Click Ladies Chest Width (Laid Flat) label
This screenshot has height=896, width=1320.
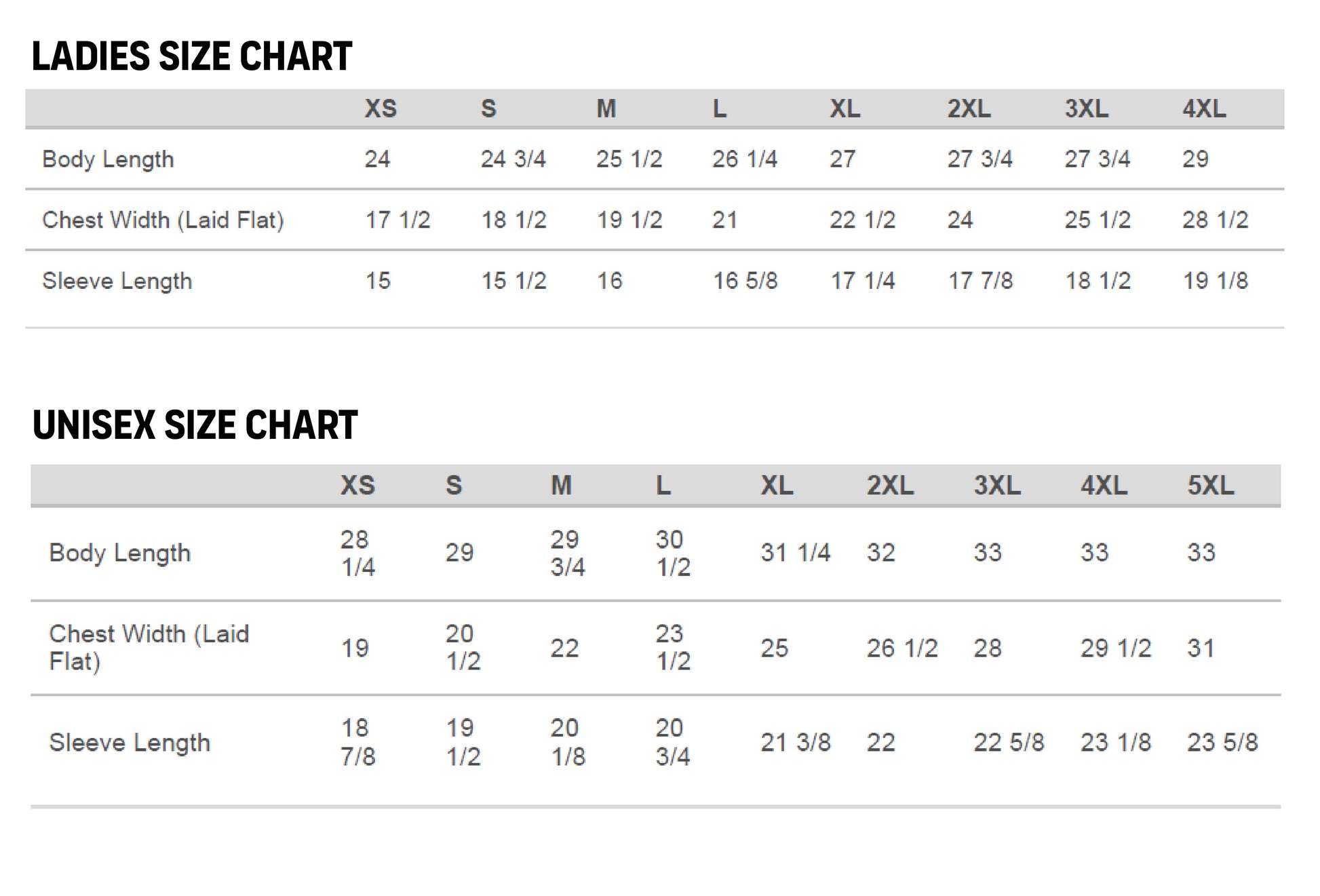[163, 220]
